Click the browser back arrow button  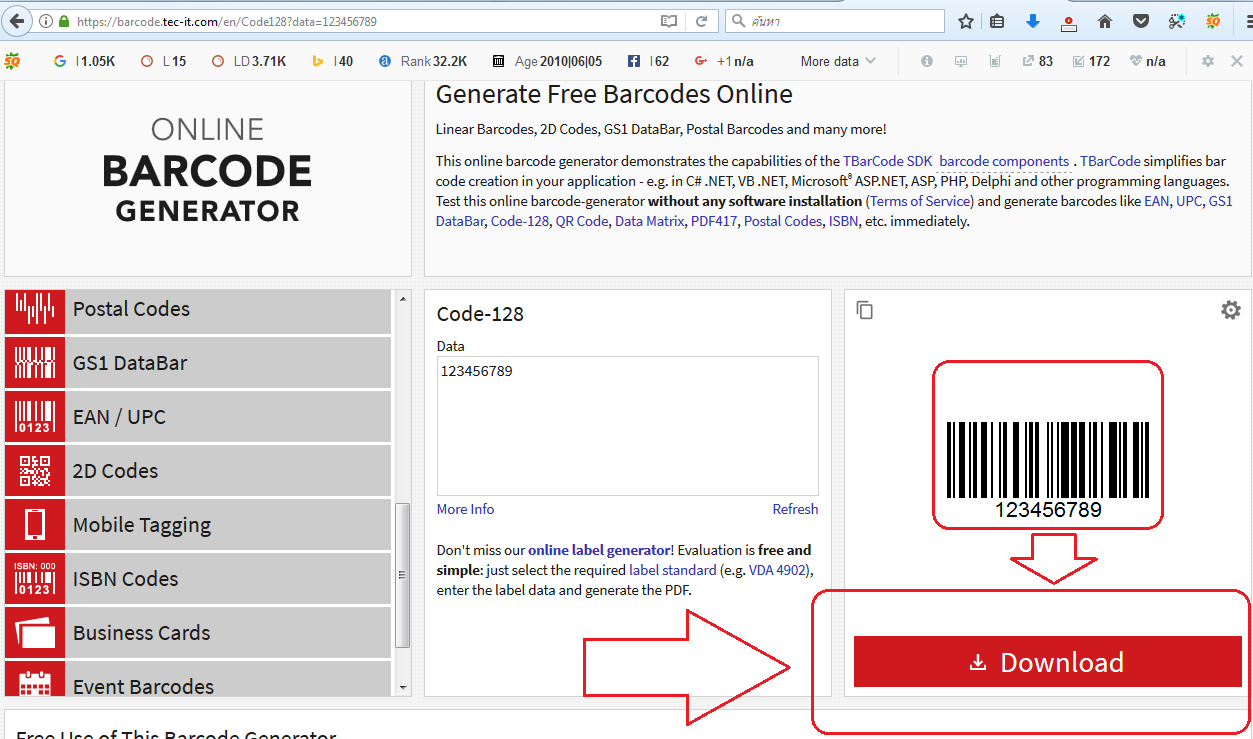(x=17, y=21)
